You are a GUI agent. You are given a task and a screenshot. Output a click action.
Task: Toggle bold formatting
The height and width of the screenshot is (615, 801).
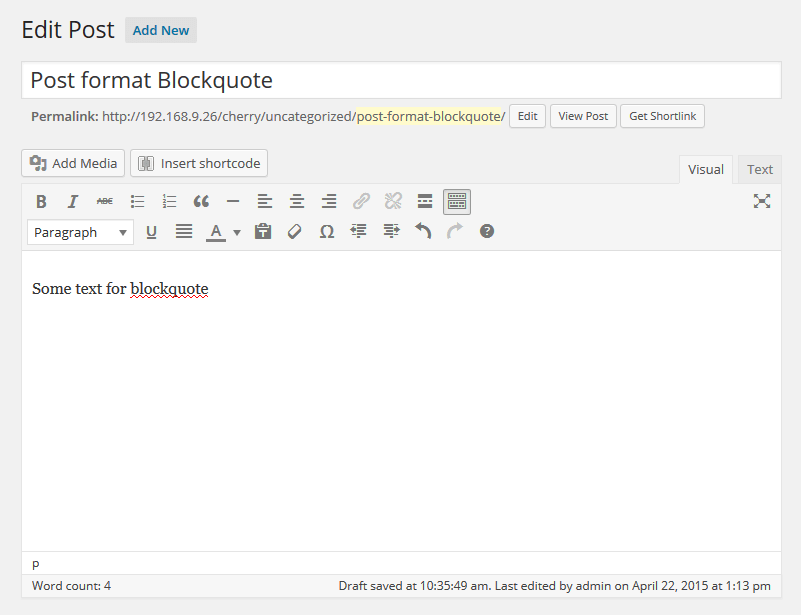[x=41, y=201]
